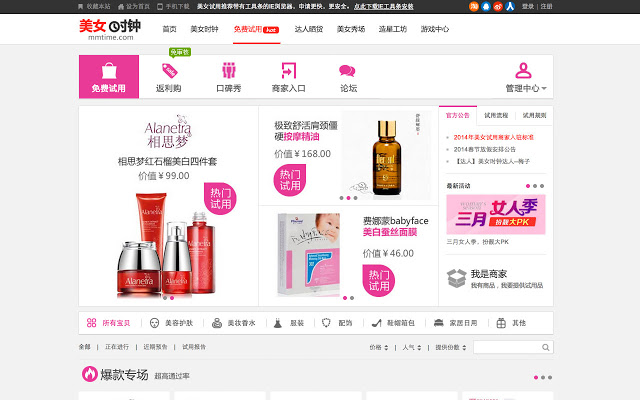Viewport: 640px width, 400px height.
Task: Open the 三月女人季 promotional banner
Action: pos(496,215)
